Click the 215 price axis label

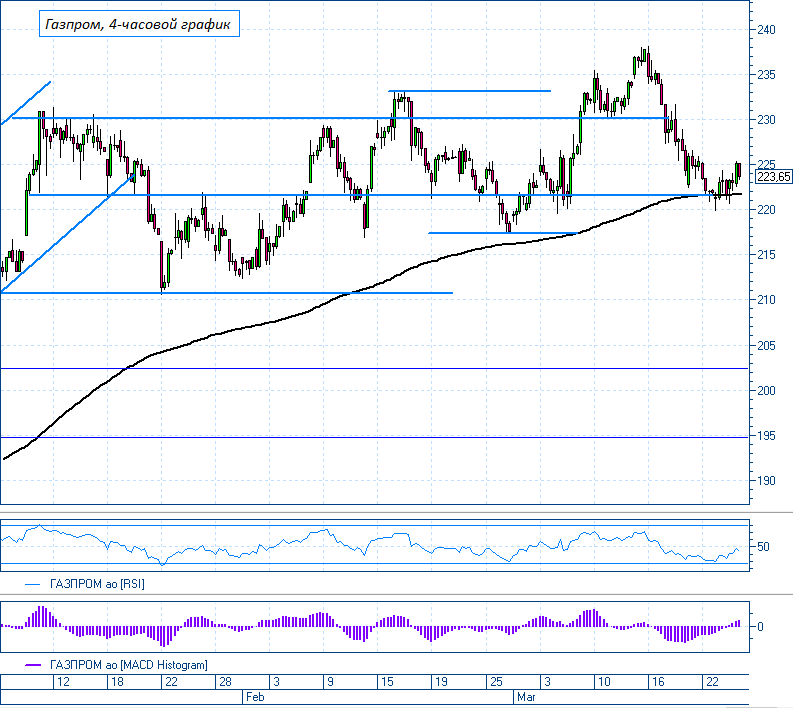pos(767,255)
